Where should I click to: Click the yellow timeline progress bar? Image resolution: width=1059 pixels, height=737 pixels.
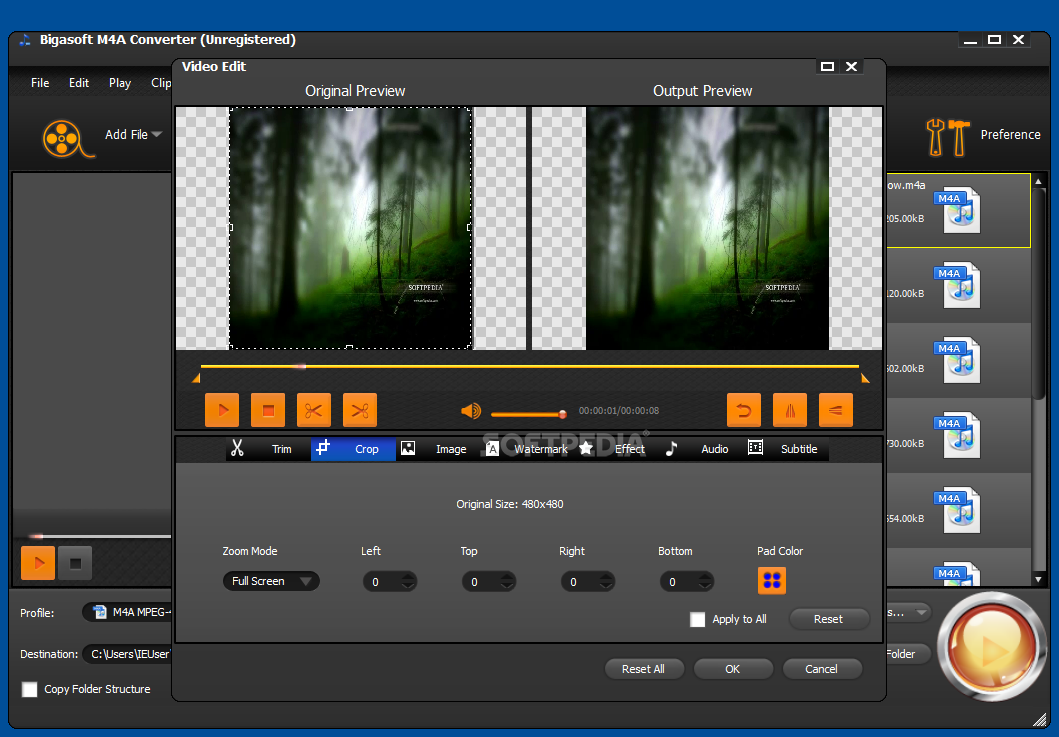coord(530,366)
